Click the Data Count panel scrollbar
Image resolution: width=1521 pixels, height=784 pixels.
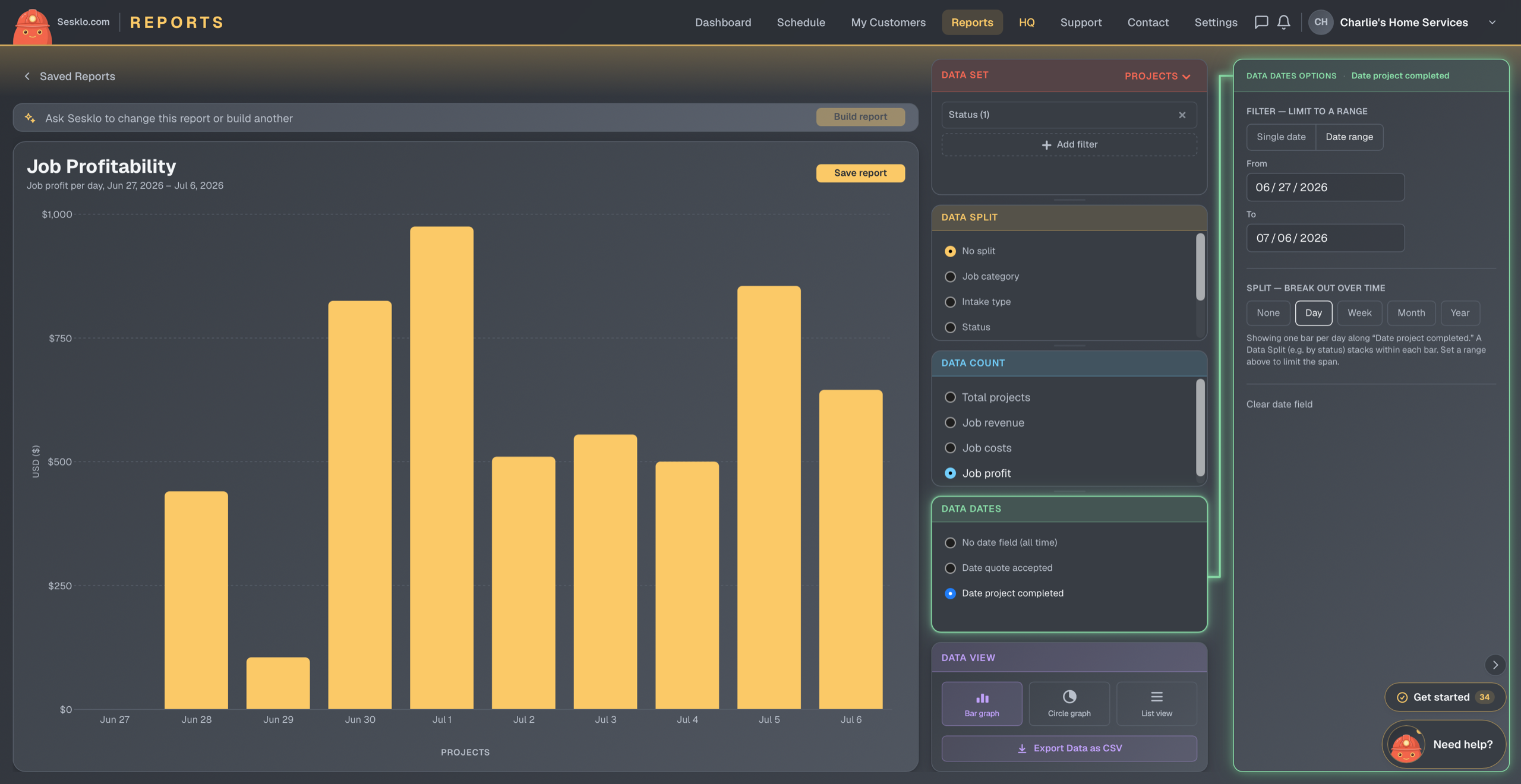click(x=1200, y=428)
